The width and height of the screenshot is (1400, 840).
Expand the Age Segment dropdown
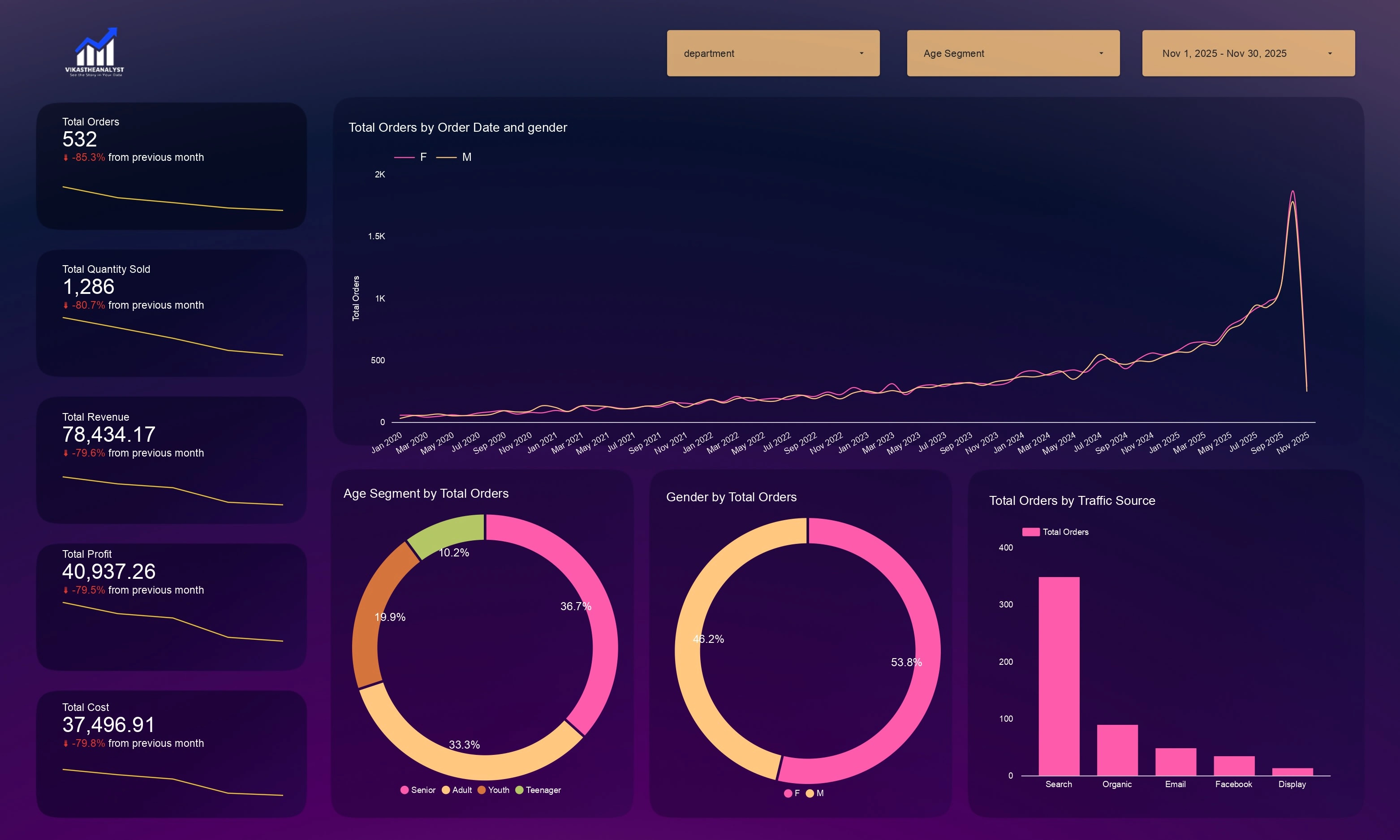pos(1012,53)
